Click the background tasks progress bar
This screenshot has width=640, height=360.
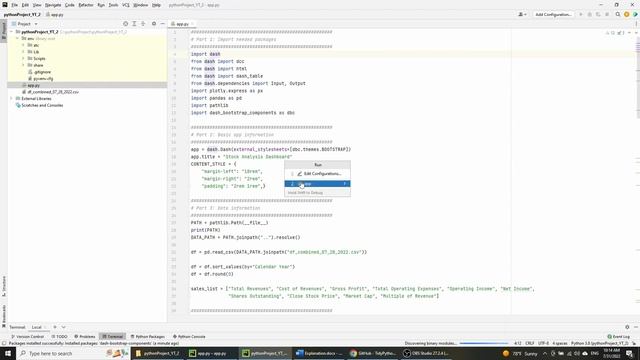(x=484, y=343)
